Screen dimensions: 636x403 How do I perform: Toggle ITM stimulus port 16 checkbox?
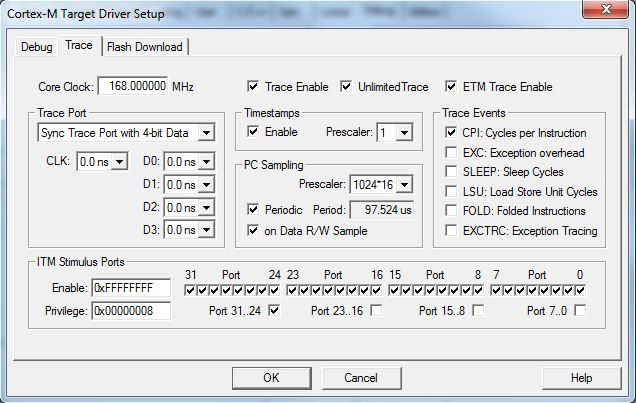point(376,290)
